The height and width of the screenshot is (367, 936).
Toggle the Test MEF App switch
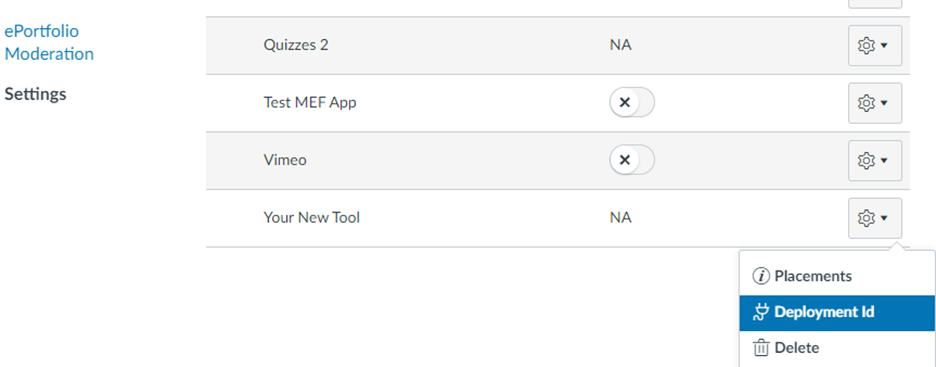pos(632,103)
